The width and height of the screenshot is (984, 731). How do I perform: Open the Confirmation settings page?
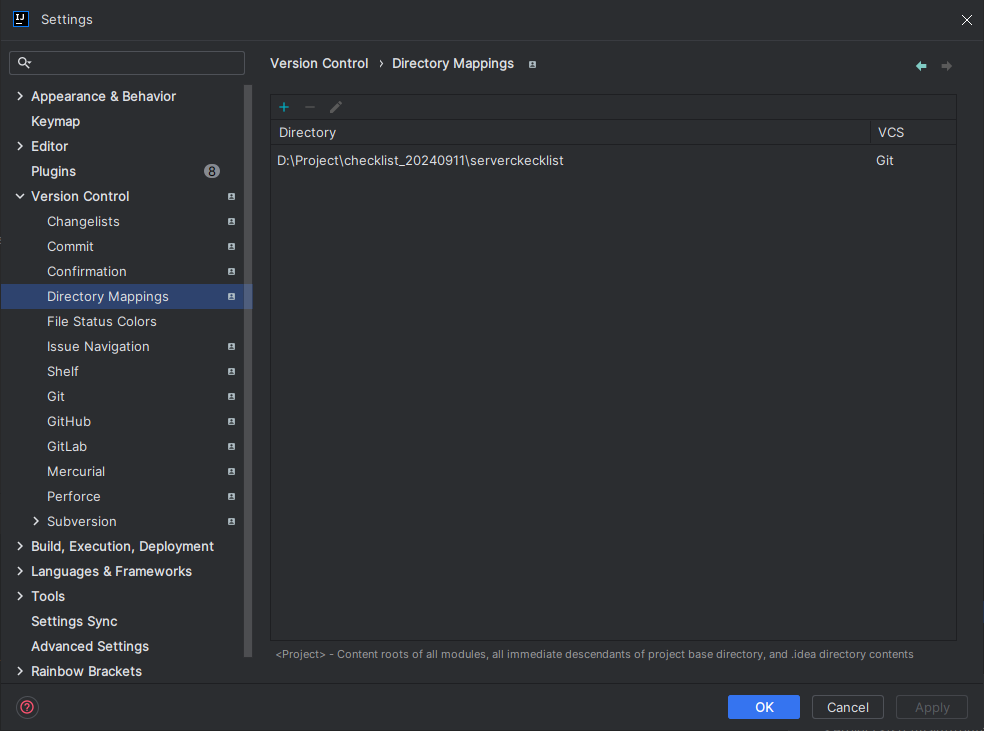coord(87,272)
